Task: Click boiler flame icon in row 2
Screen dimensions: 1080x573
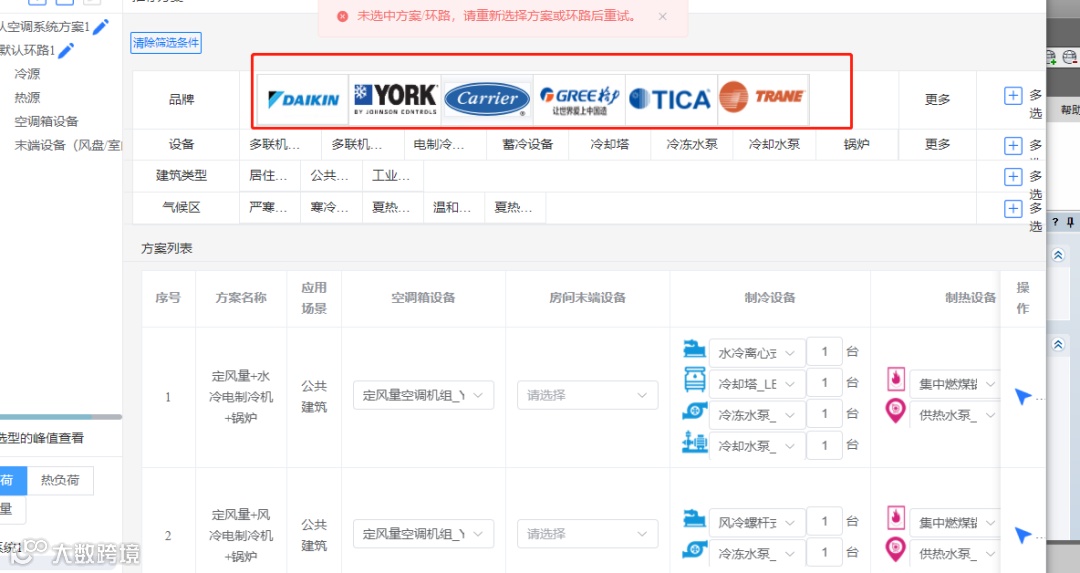Action: 895,517
